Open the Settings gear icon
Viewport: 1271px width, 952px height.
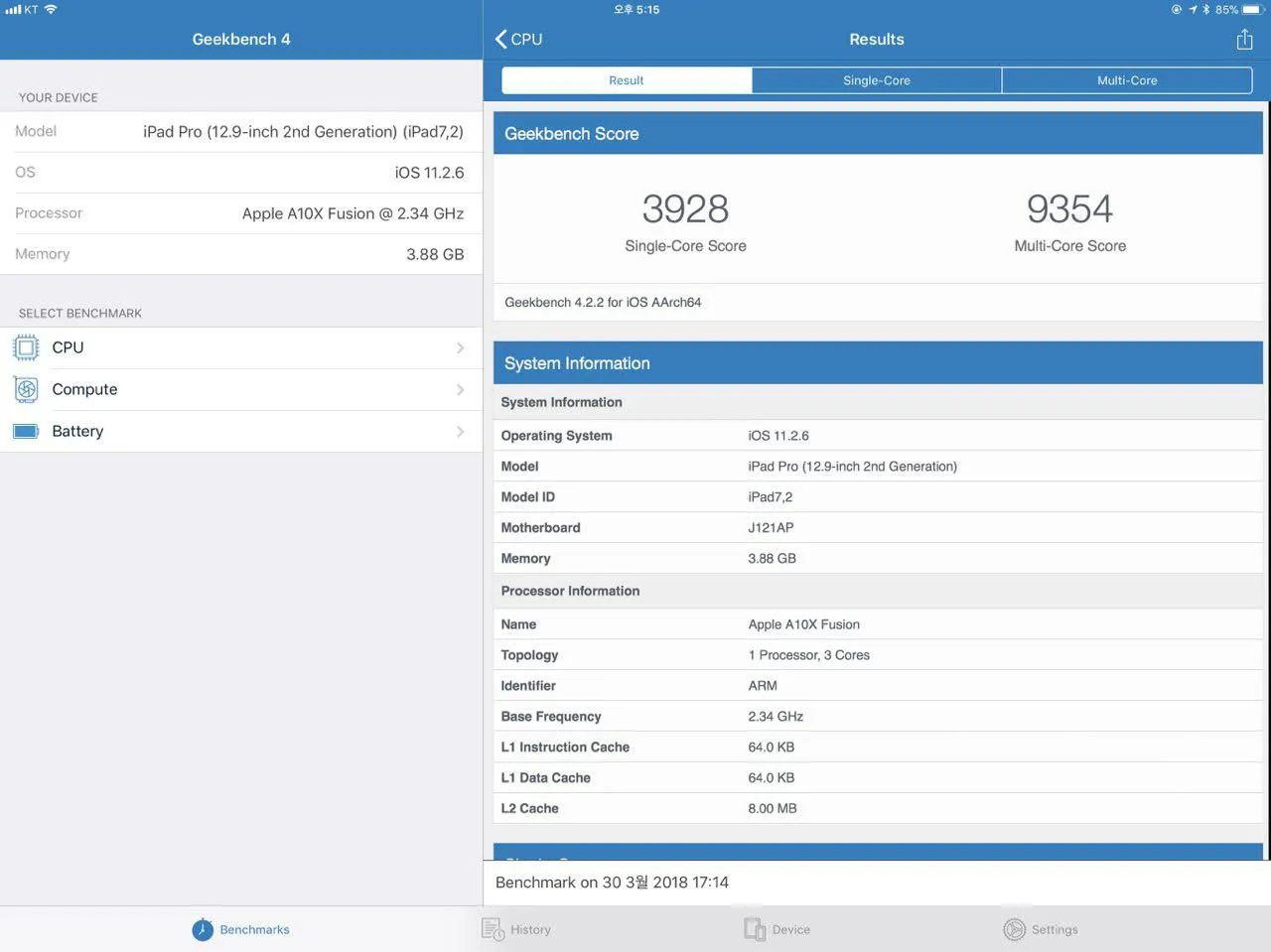(1014, 930)
